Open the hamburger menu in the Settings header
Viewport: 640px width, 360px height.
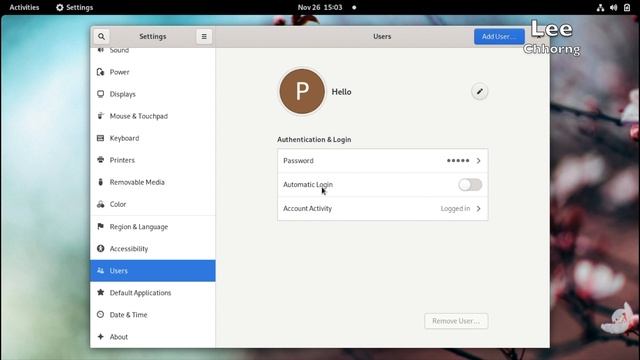coord(204,37)
